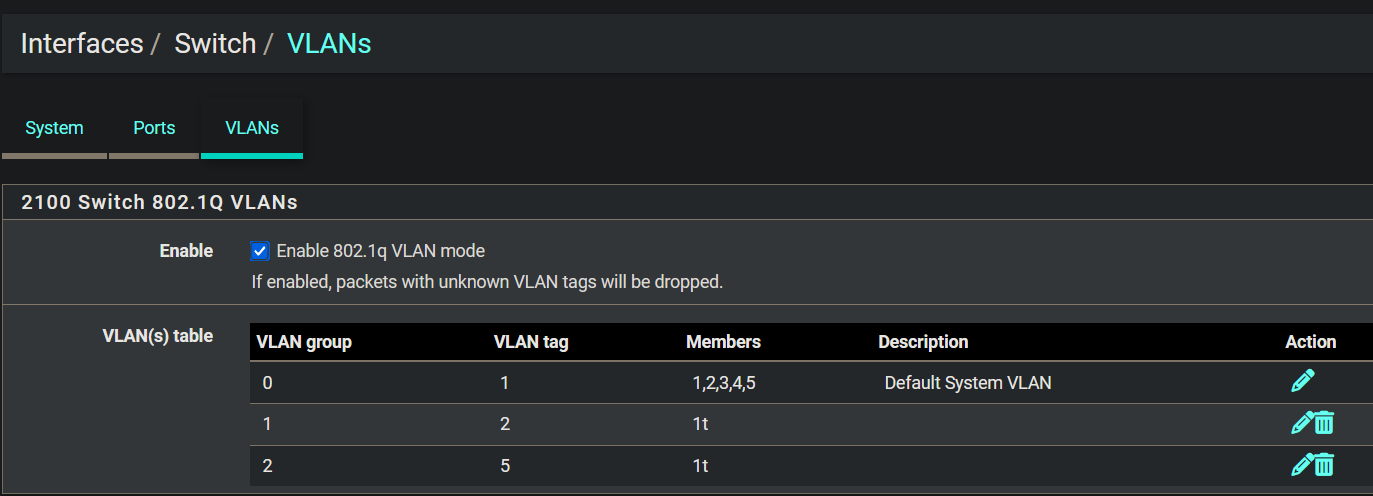Screen dimensions: 1373x496
Task: Click the Switch breadcrumb link
Action: point(215,44)
